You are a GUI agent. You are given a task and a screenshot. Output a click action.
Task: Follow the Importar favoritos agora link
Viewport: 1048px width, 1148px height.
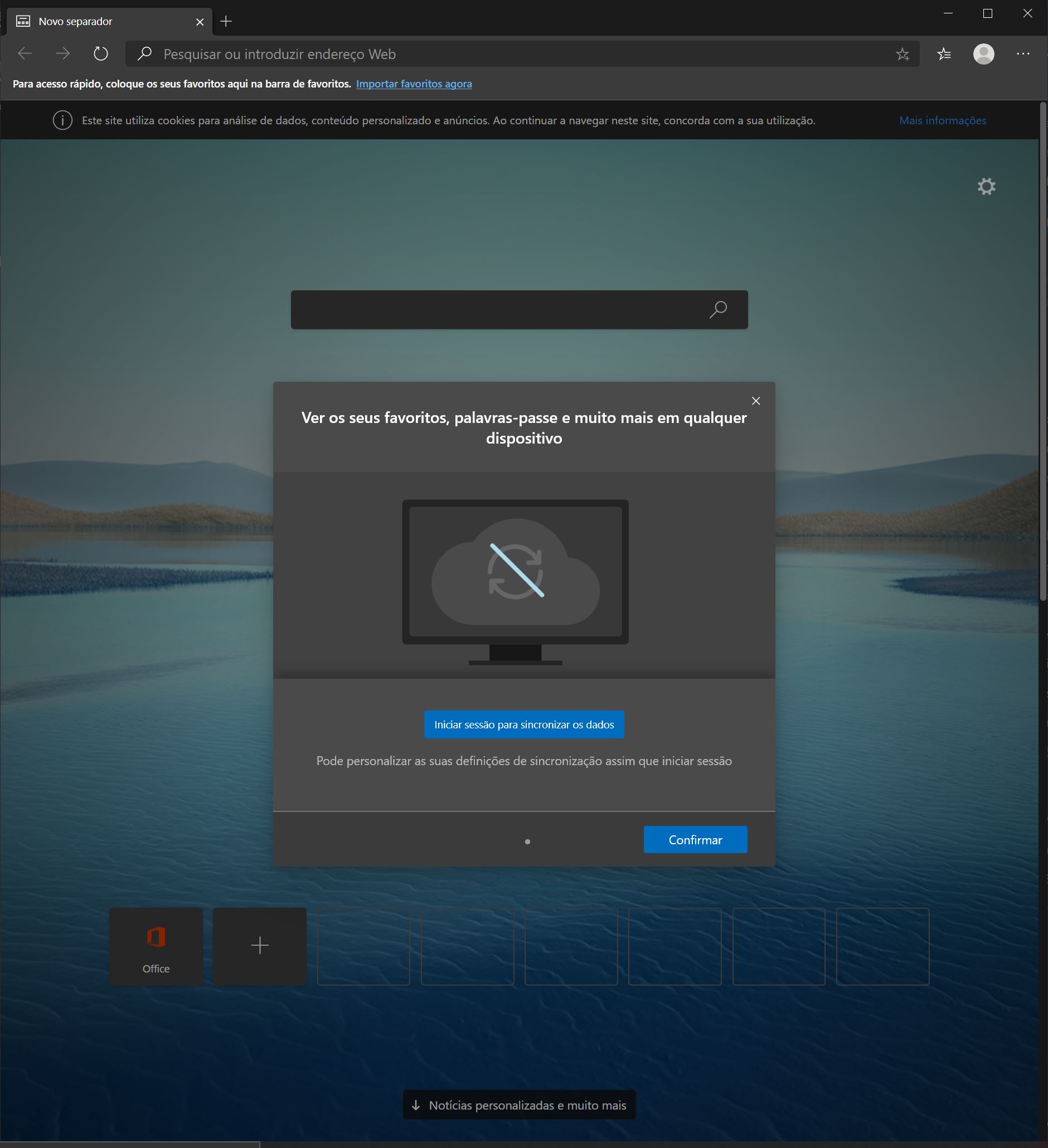(x=414, y=84)
